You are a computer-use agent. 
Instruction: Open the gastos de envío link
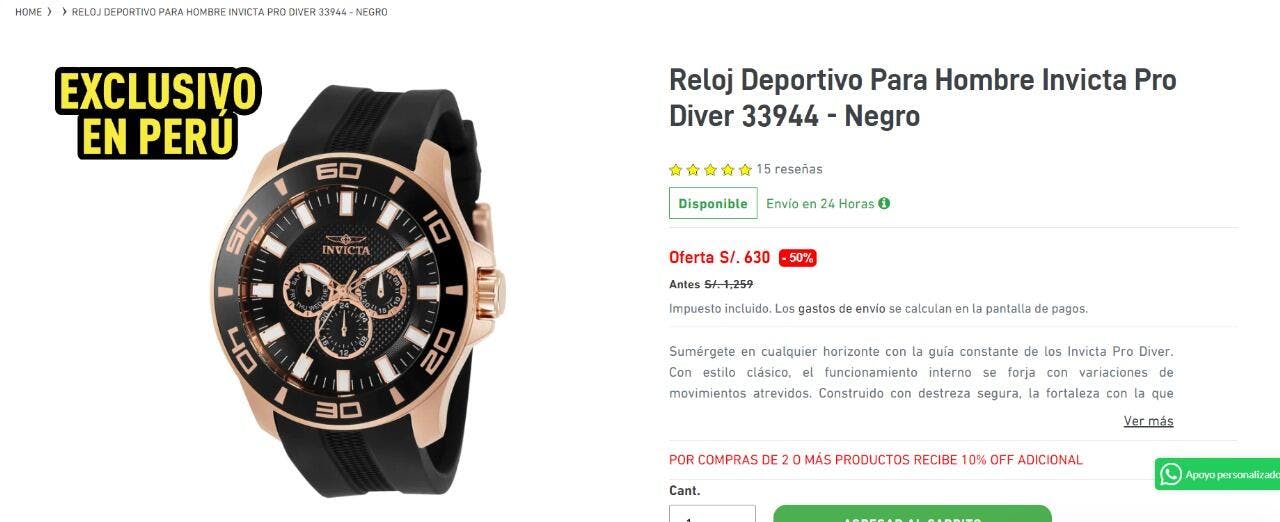point(841,309)
